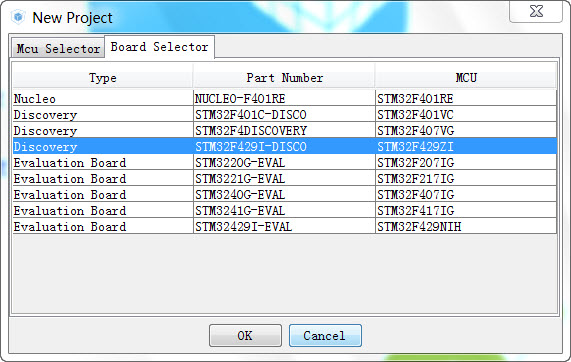Screen dimensions: 571x362
Task: Click Evaluation Board type in STM3240G-EVAL row
Action: (103, 194)
